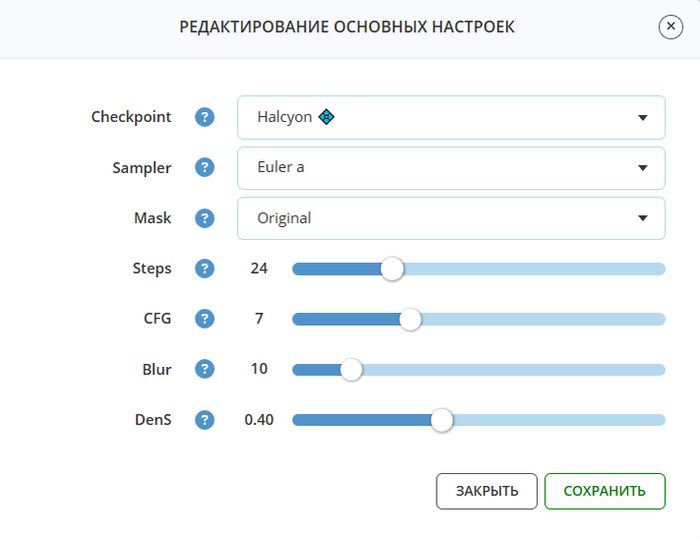Click the help icon next to Steps
Image resolution: width=700 pixels, height=539 pixels.
pyautogui.click(x=205, y=269)
